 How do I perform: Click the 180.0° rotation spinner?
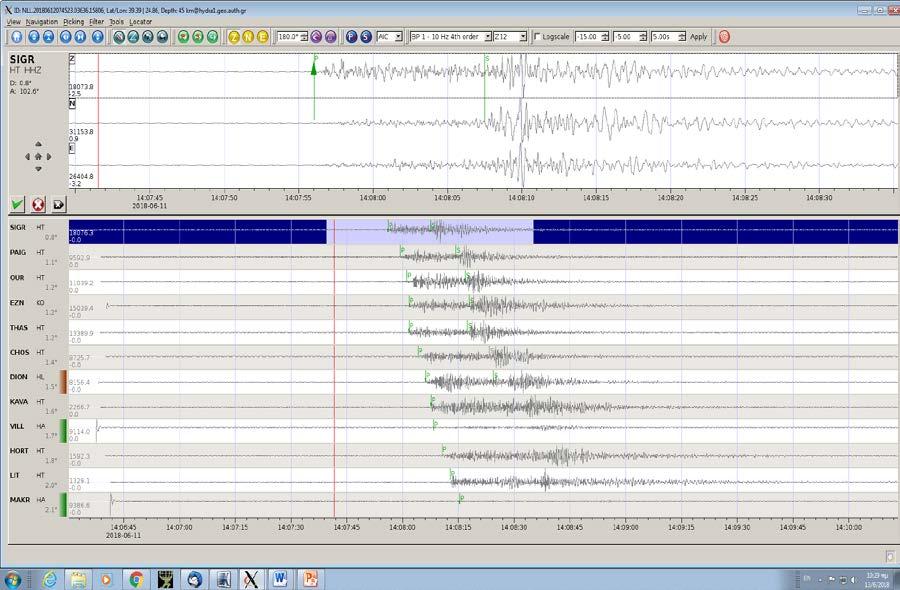point(292,37)
